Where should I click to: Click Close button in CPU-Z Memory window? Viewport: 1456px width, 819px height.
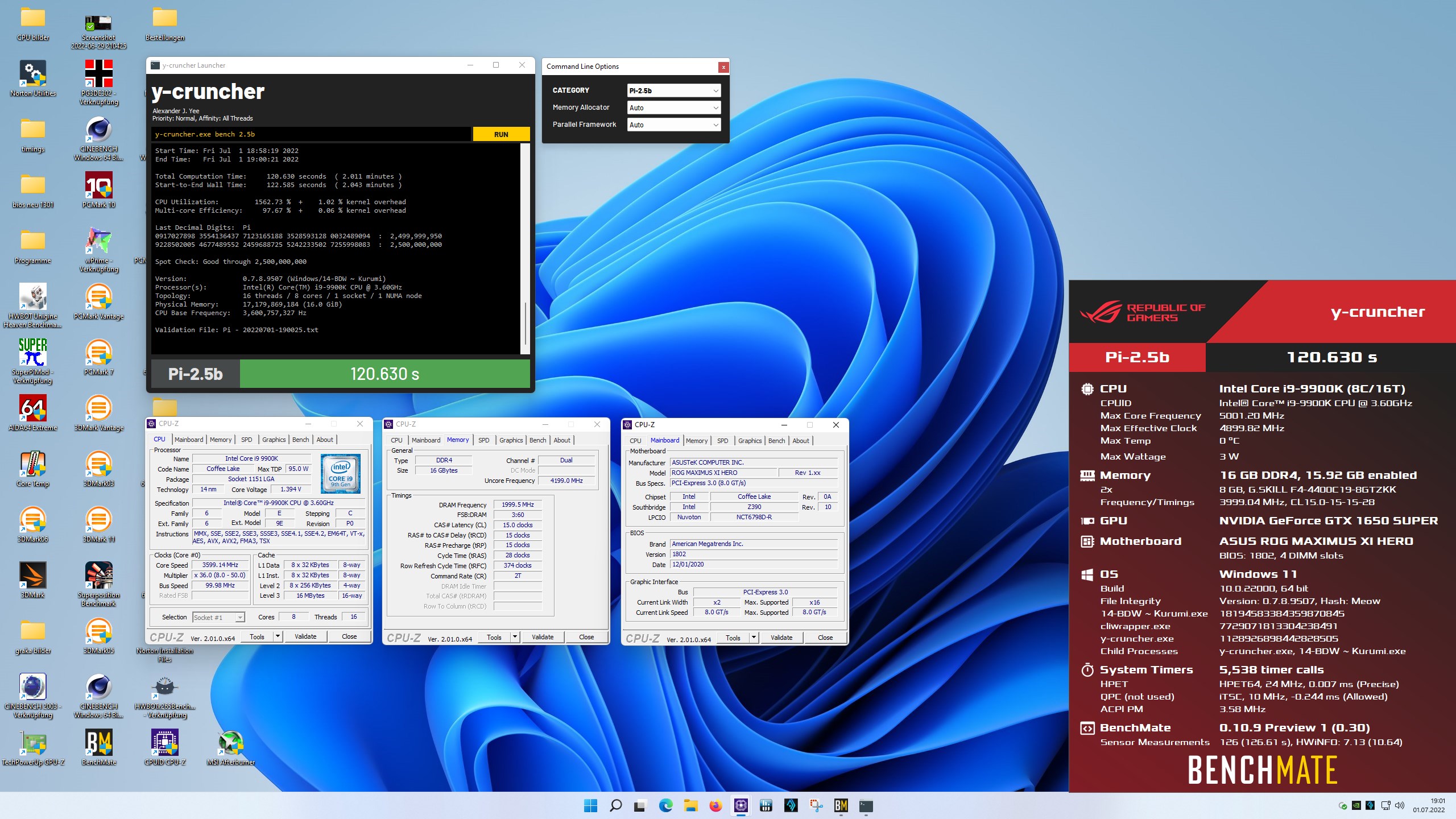(586, 637)
